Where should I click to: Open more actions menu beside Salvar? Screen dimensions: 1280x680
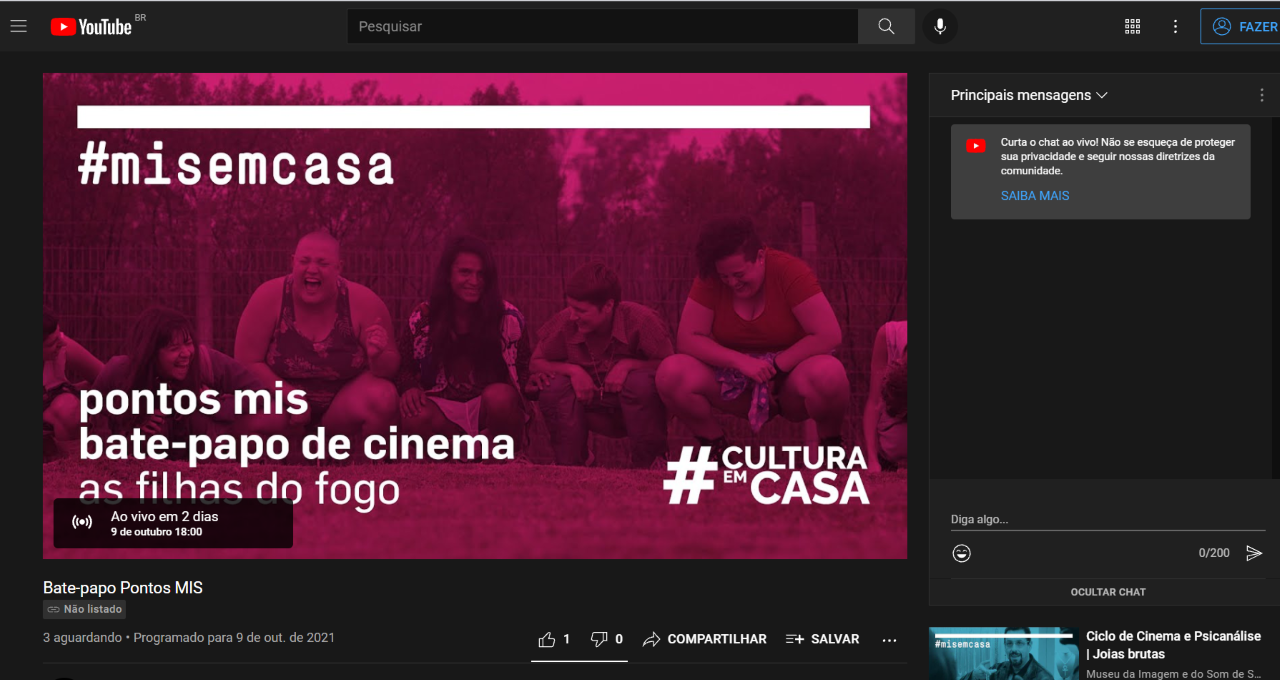tap(889, 639)
